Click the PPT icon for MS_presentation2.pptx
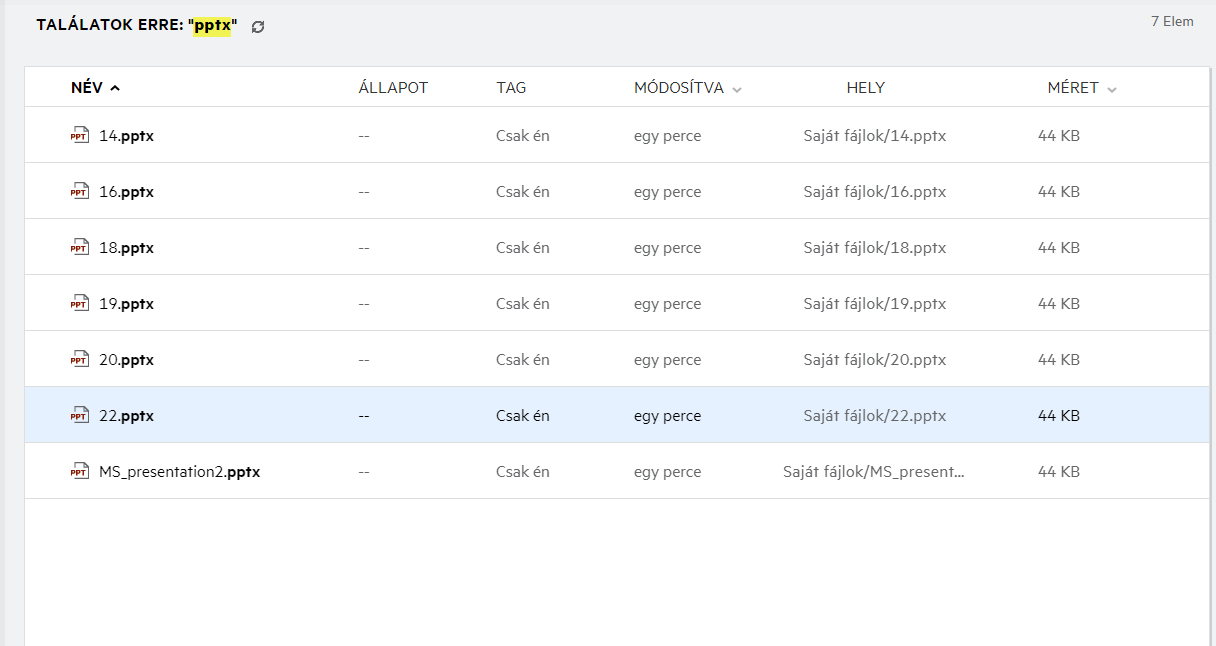 (79, 472)
